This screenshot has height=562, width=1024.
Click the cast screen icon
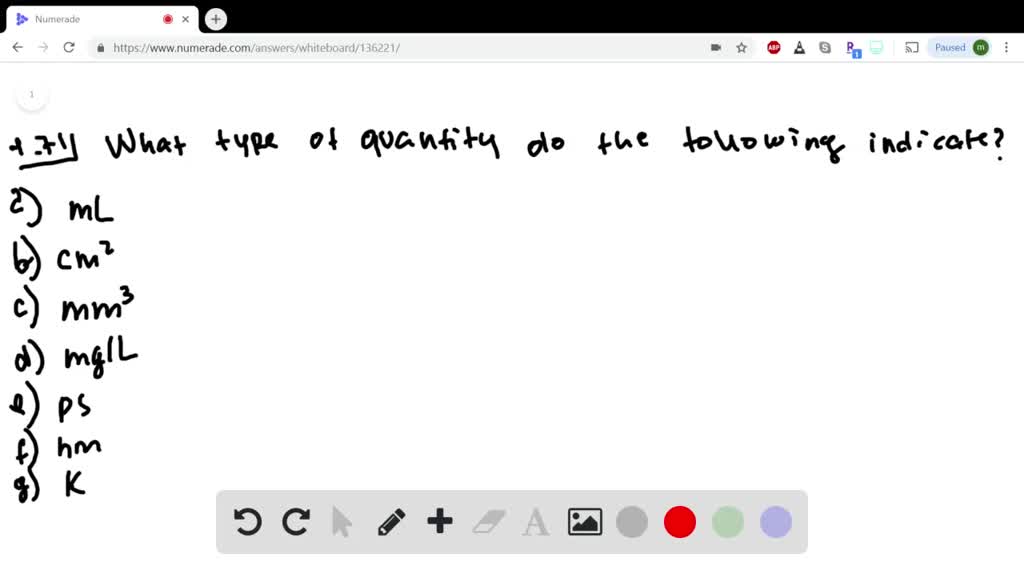point(912,48)
